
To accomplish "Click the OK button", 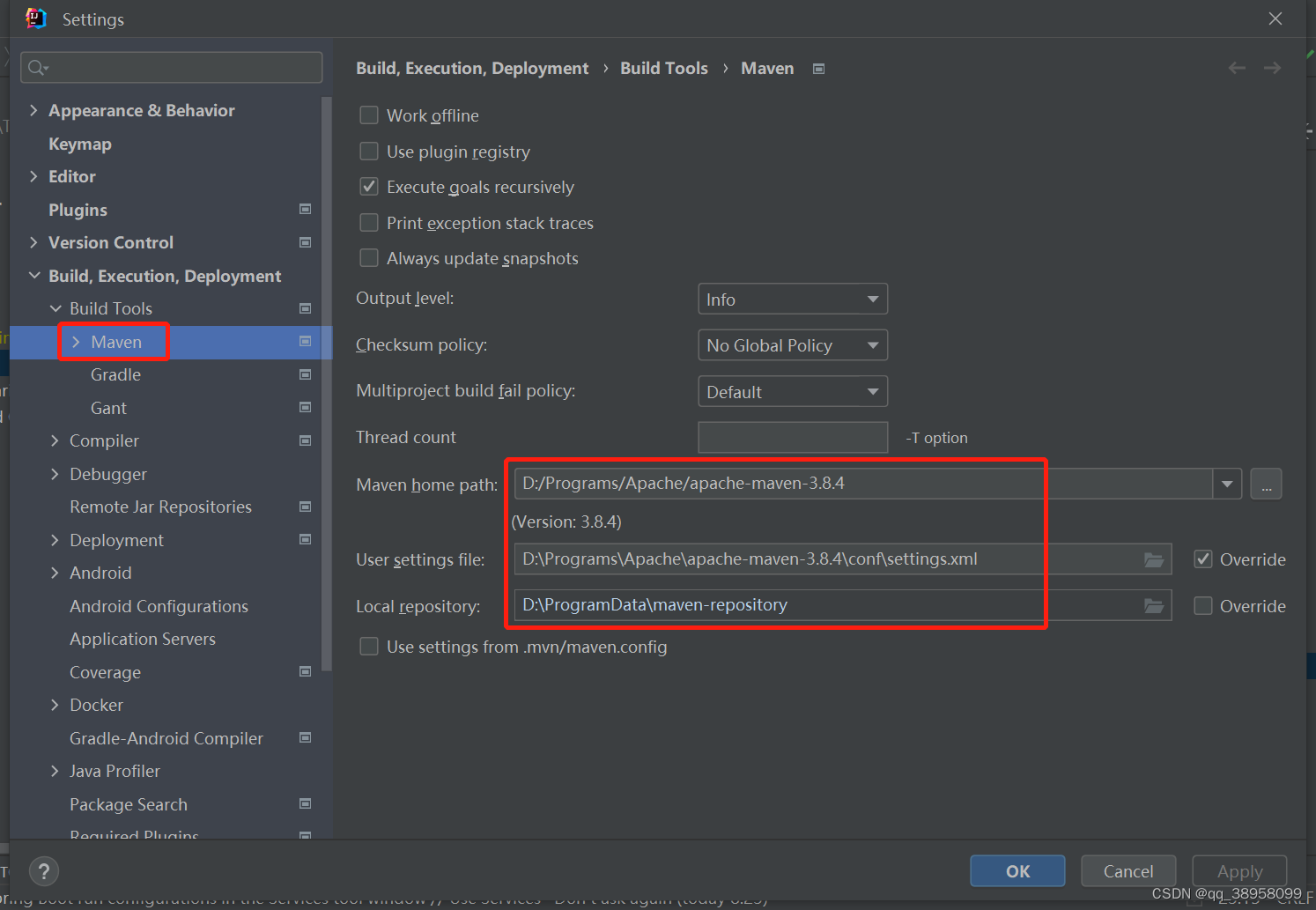I will click(1017, 870).
